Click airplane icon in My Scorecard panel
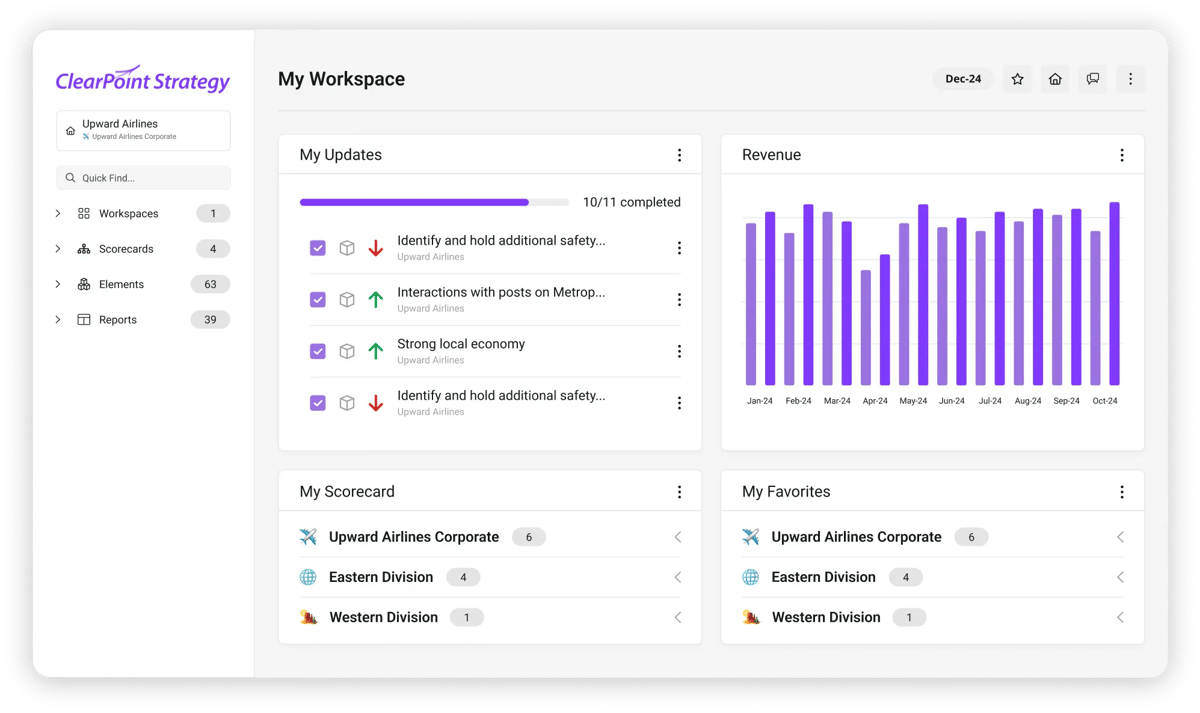 click(x=308, y=537)
